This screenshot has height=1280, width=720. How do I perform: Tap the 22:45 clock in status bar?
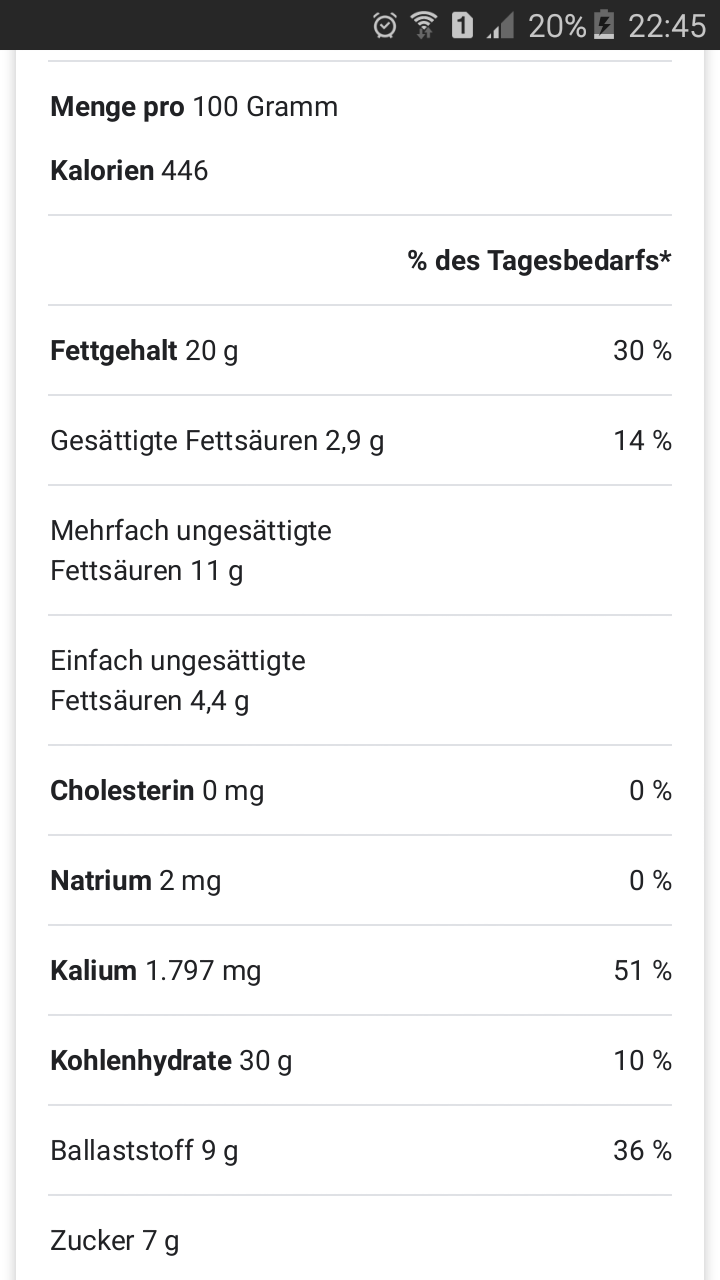pos(667,25)
